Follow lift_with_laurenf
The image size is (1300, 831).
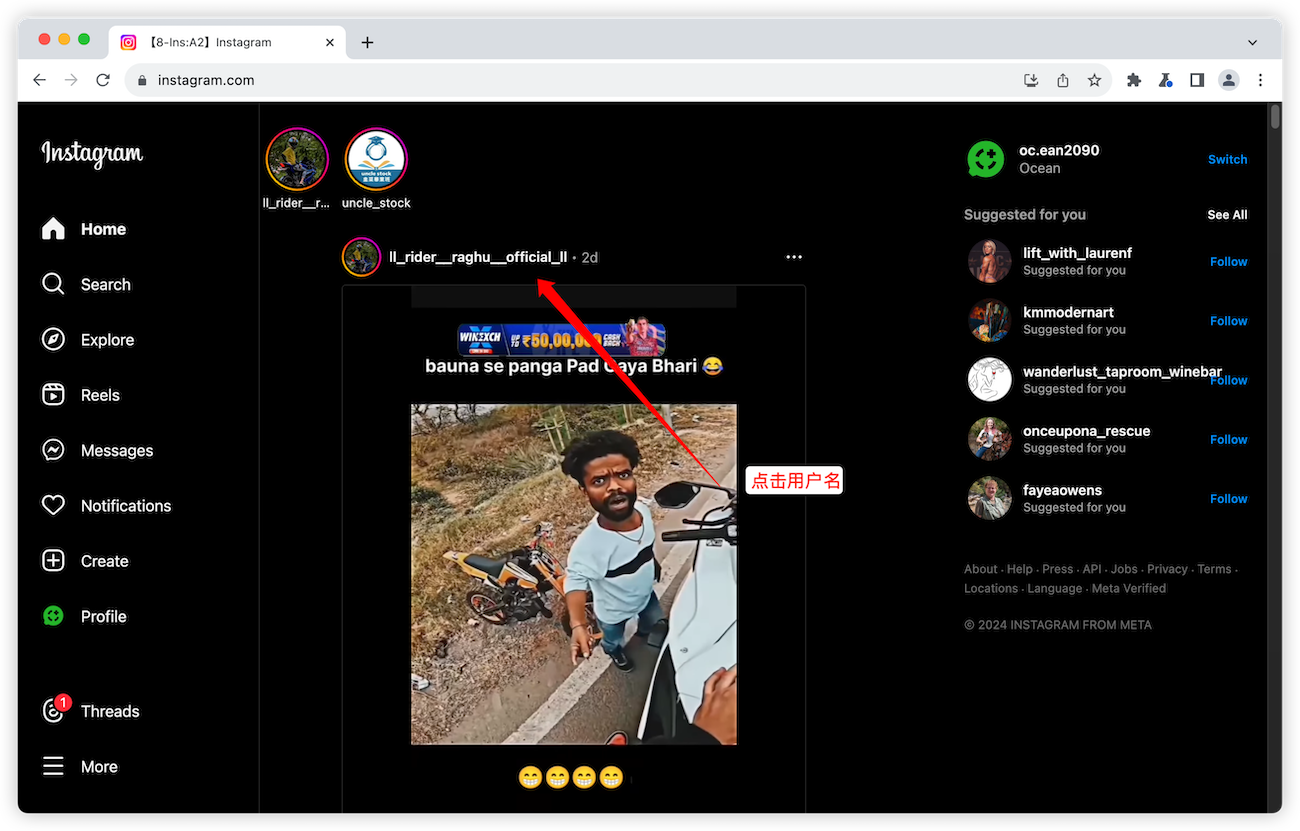(1228, 262)
